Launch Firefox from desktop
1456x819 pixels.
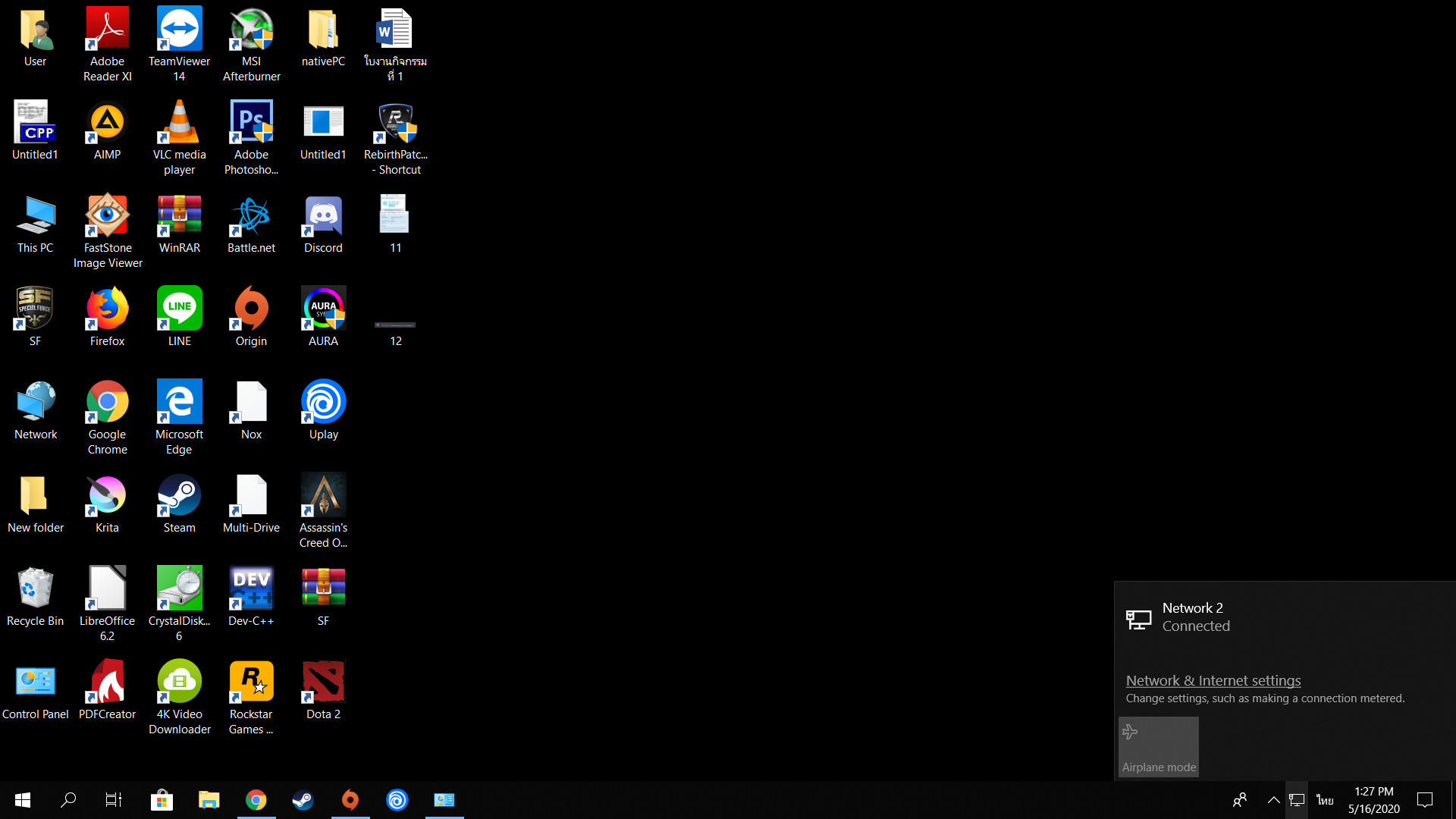tap(107, 317)
